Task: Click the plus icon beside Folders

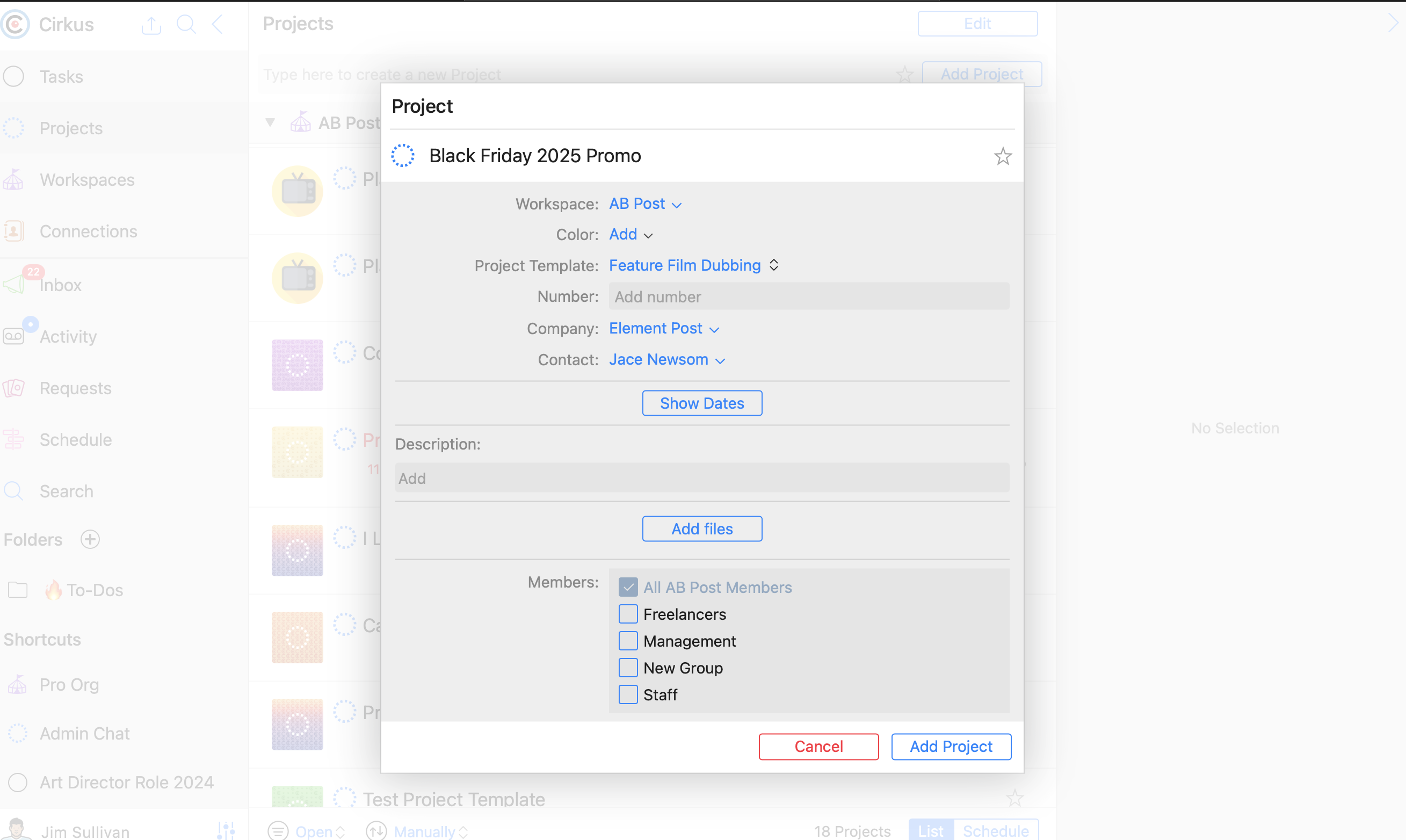Action: pos(90,539)
